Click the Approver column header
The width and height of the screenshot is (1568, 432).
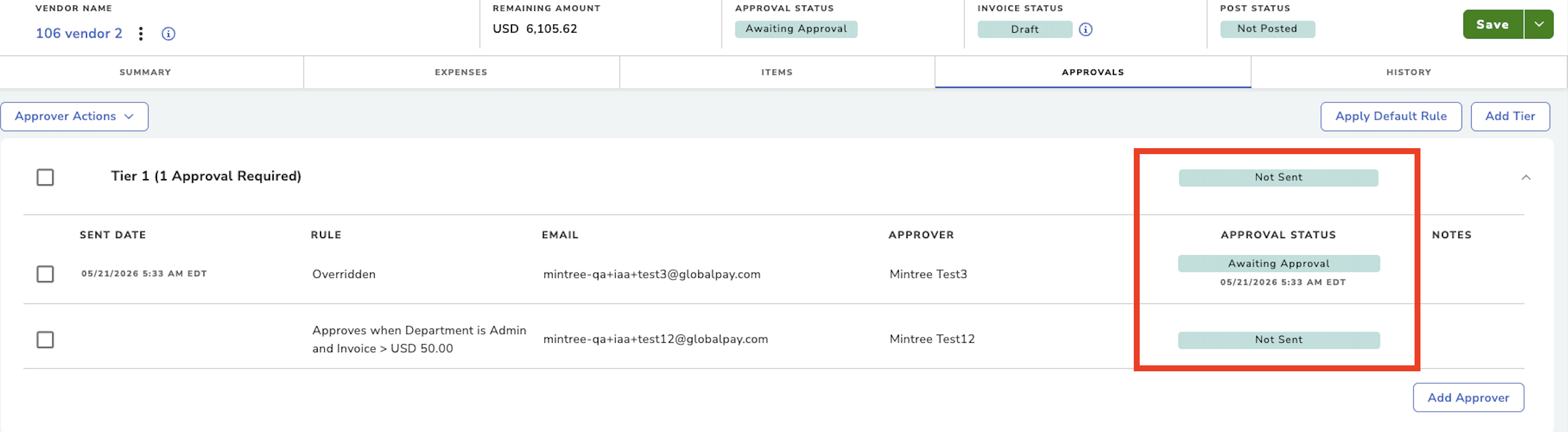click(x=921, y=235)
